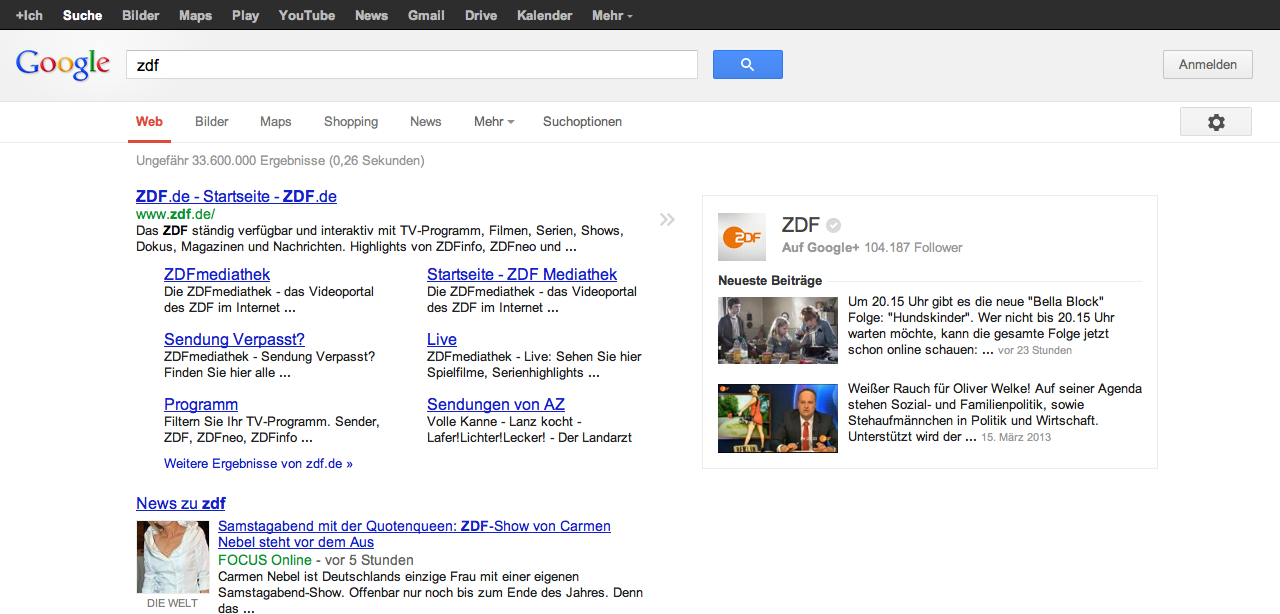Switch to the Bilder search tab
This screenshot has width=1280, height=614.
pos(212,122)
